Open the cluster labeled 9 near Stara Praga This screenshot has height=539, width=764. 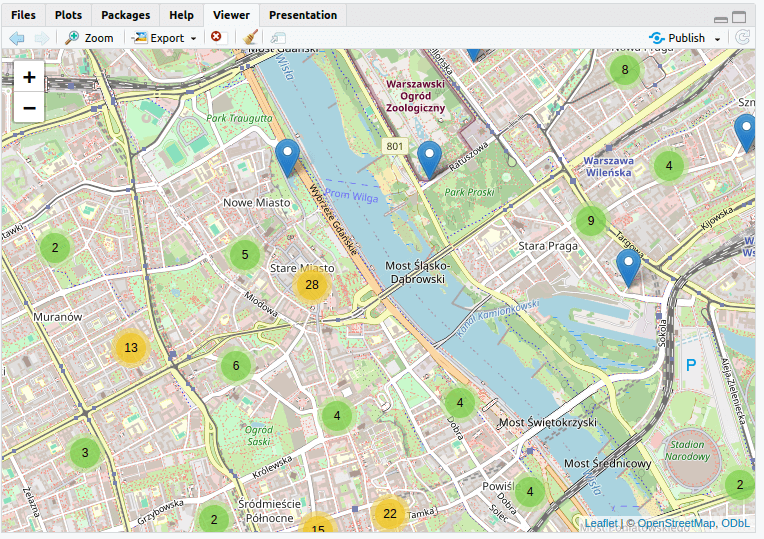pyautogui.click(x=591, y=221)
